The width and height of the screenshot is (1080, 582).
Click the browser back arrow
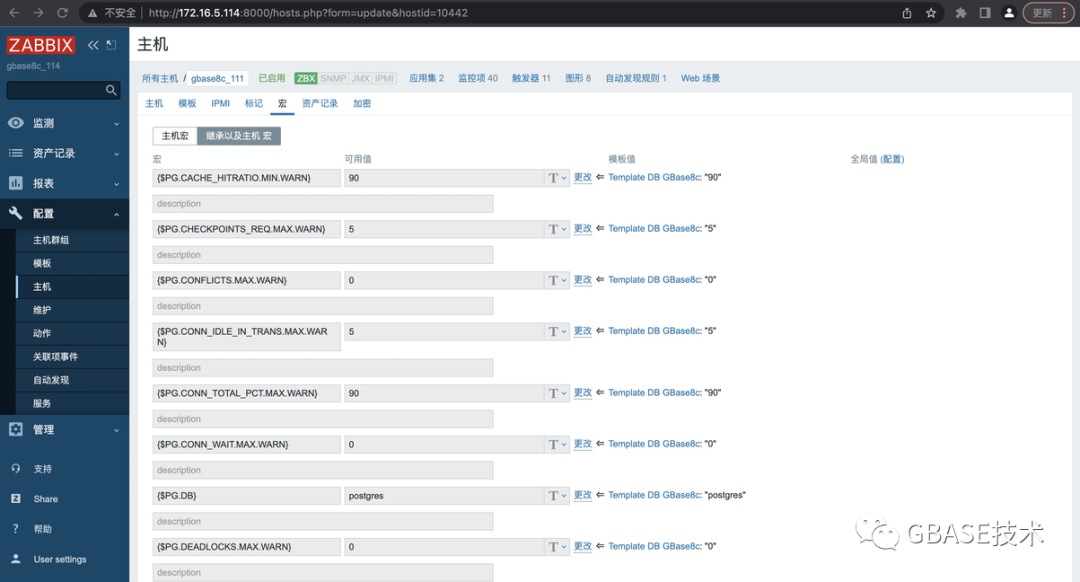coord(14,12)
